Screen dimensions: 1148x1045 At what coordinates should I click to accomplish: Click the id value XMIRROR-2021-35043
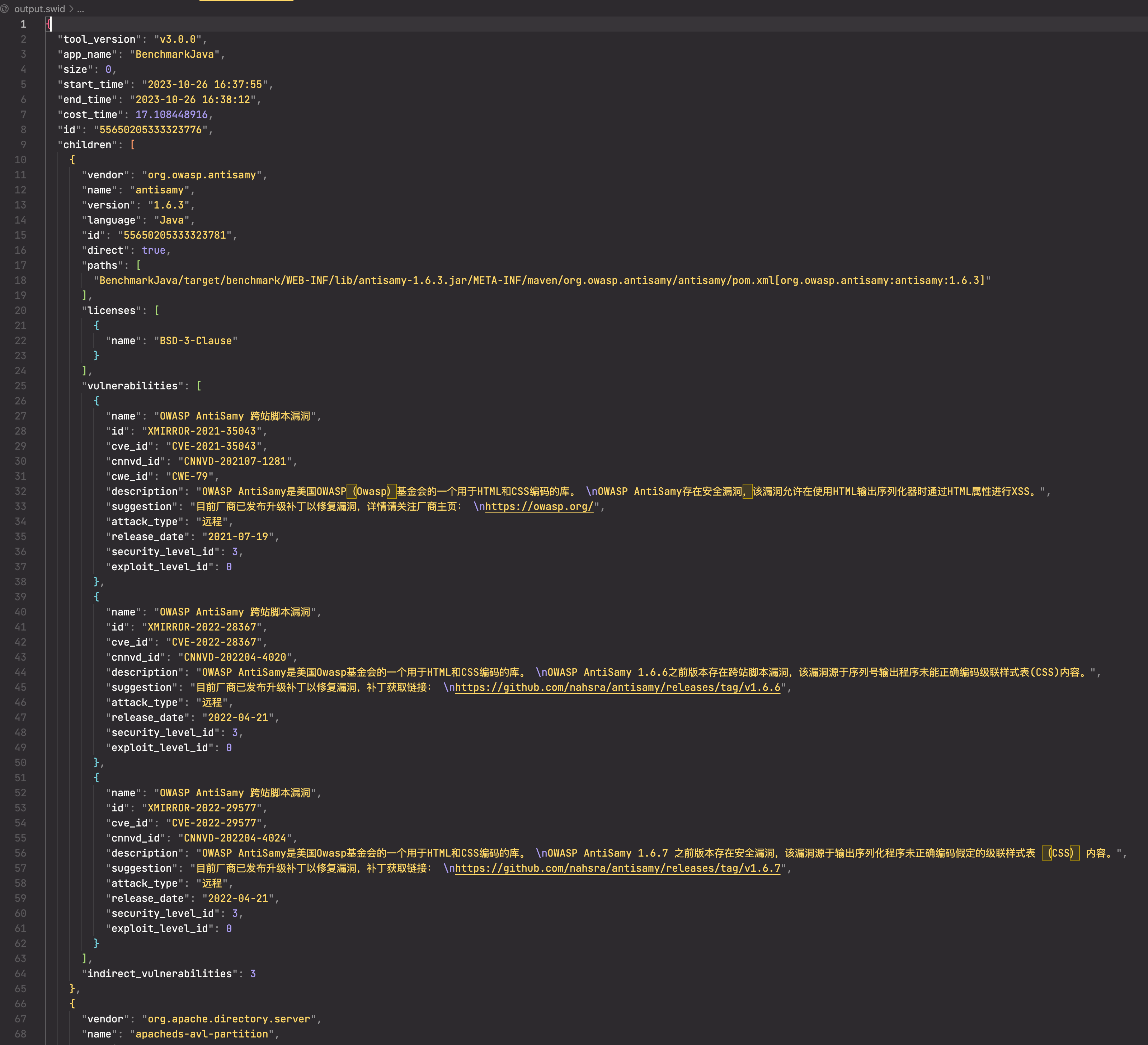[202, 431]
